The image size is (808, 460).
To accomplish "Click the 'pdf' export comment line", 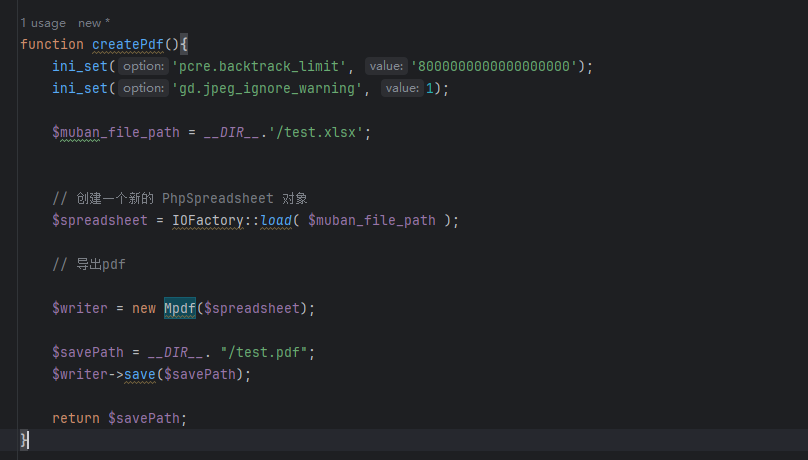I will point(89,264).
